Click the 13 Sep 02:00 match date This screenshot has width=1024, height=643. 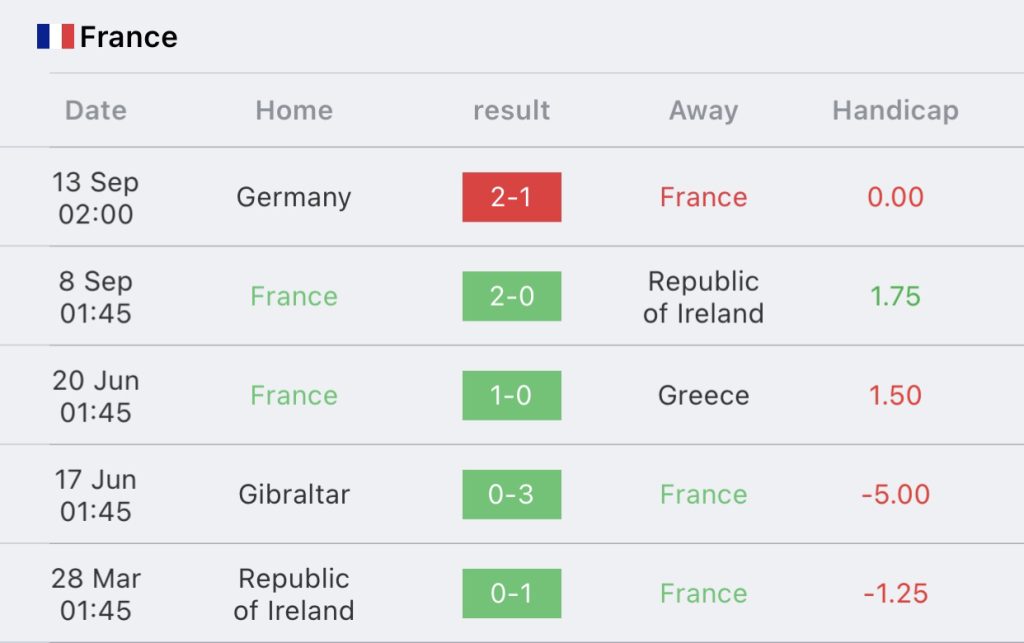pyautogui.click(x=96, y=198)
